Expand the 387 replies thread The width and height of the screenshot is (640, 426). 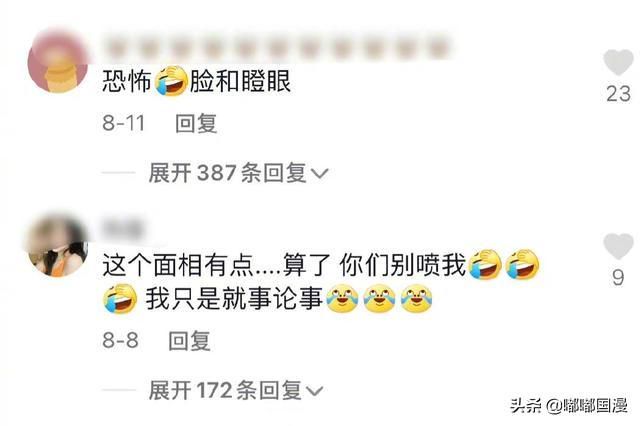tap(238, 173)
